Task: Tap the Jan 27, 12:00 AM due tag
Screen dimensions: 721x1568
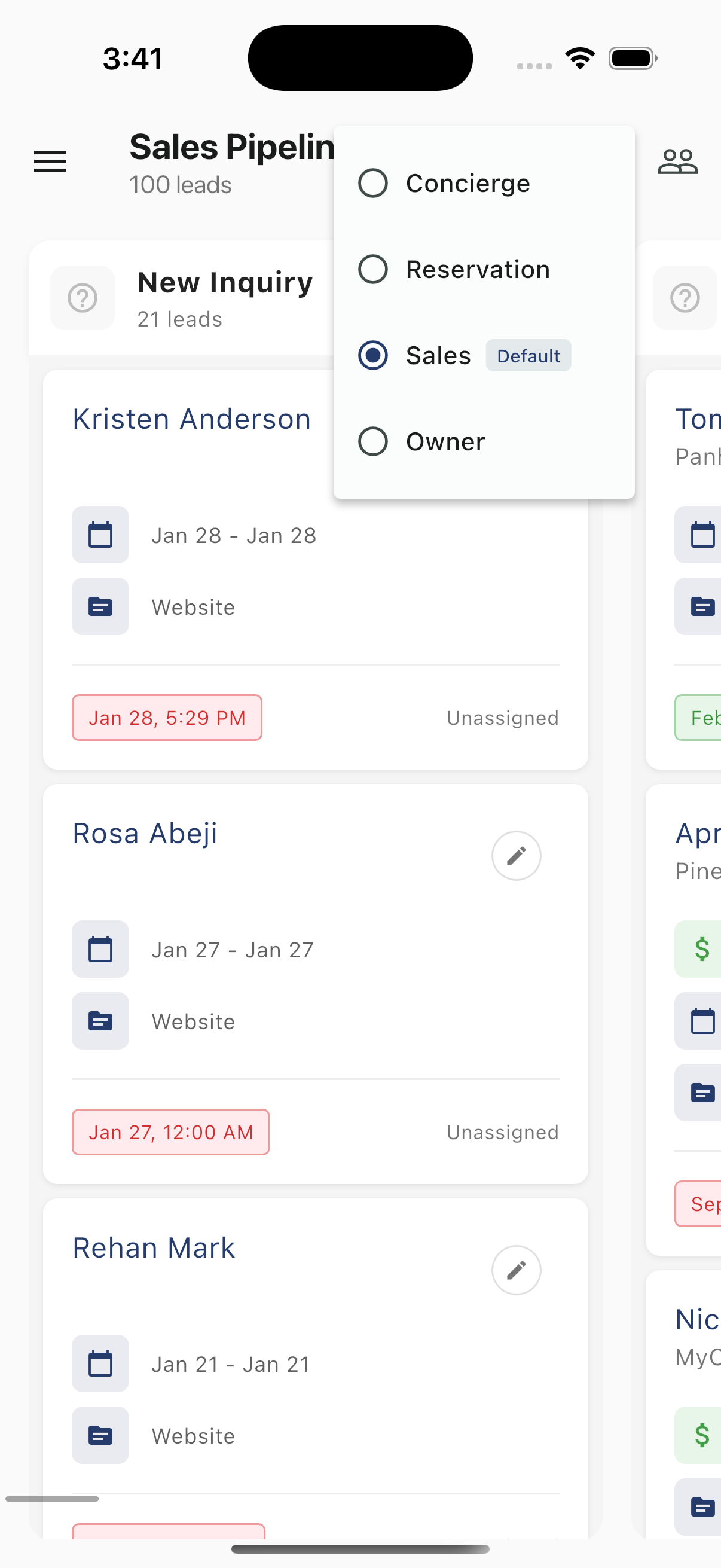Action: click(x=170, y=1132)
